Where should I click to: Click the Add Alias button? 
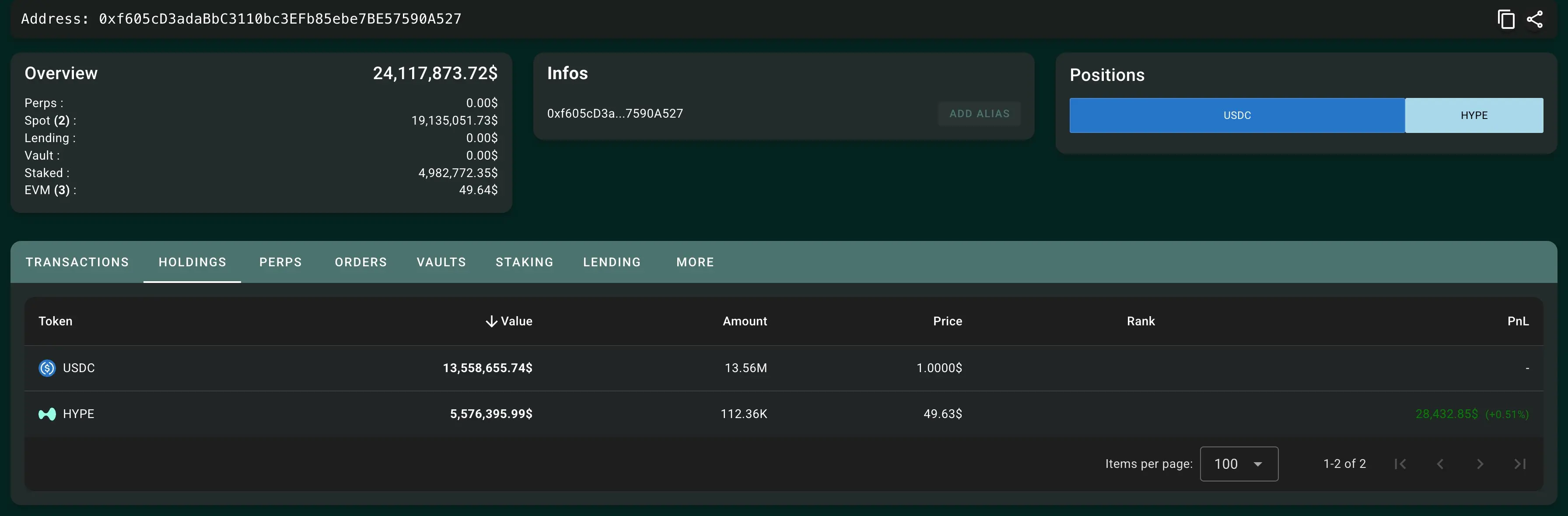pos(980,114)
